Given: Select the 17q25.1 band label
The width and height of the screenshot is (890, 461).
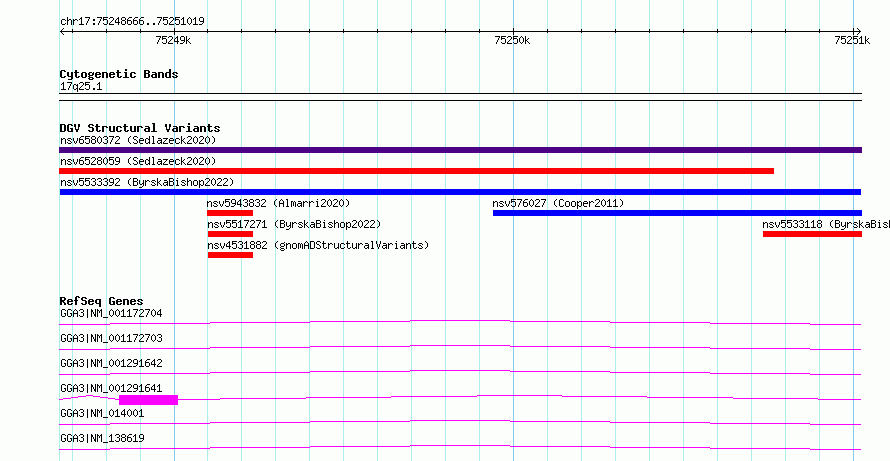Looking at the screenshot, I should pos(81,87).
